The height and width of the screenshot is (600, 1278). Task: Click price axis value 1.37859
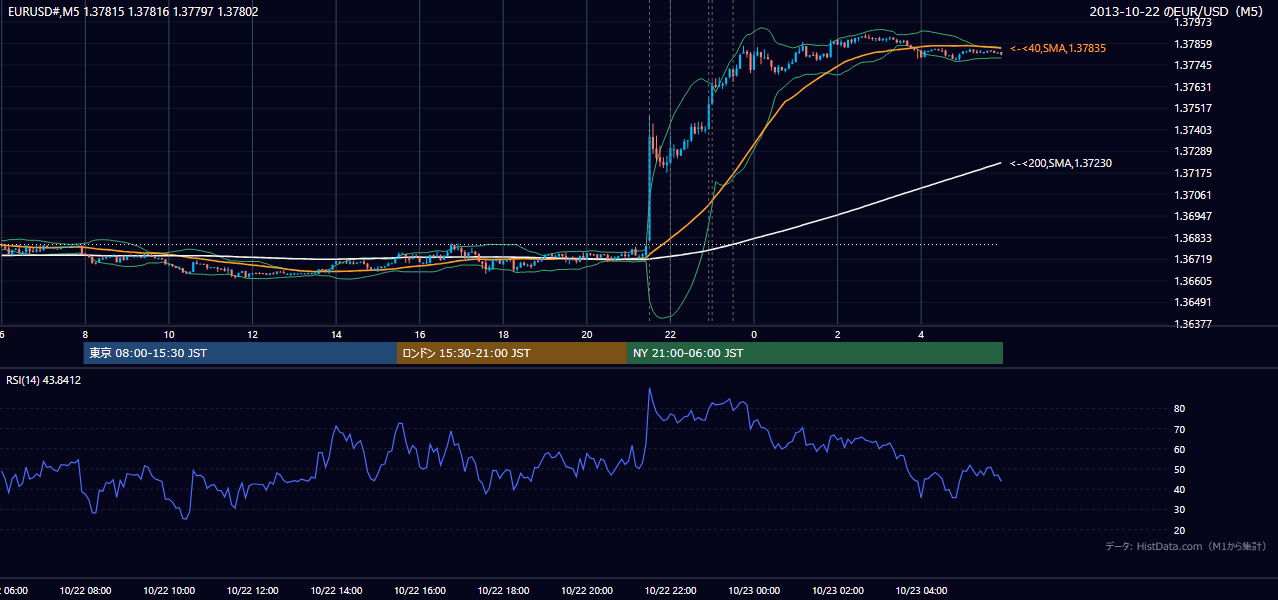click(x=1192, y=44)
